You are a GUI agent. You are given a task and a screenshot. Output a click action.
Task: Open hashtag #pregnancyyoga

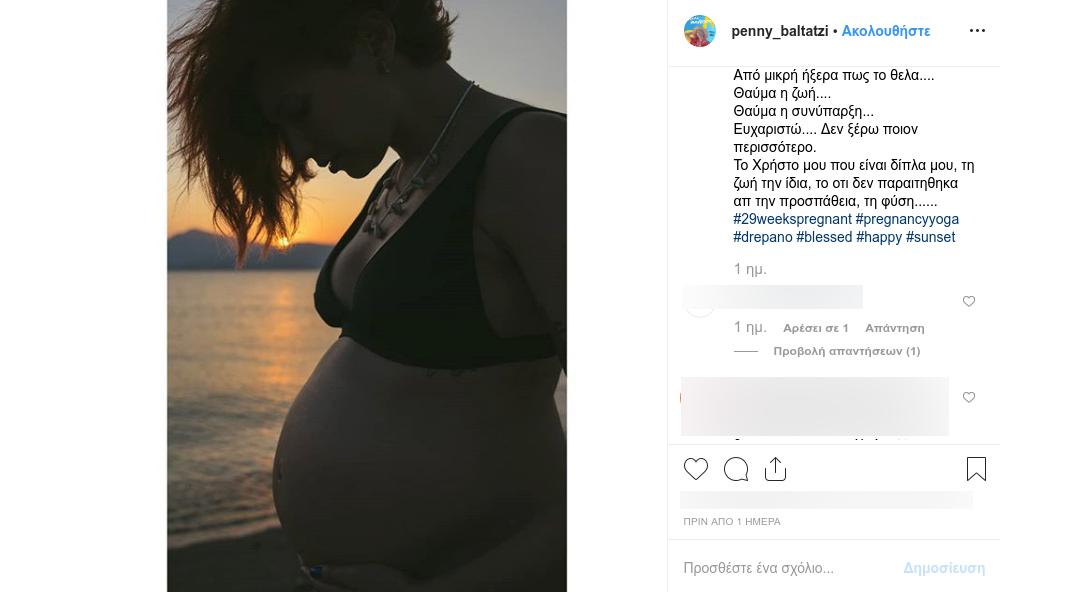point(907,219)
